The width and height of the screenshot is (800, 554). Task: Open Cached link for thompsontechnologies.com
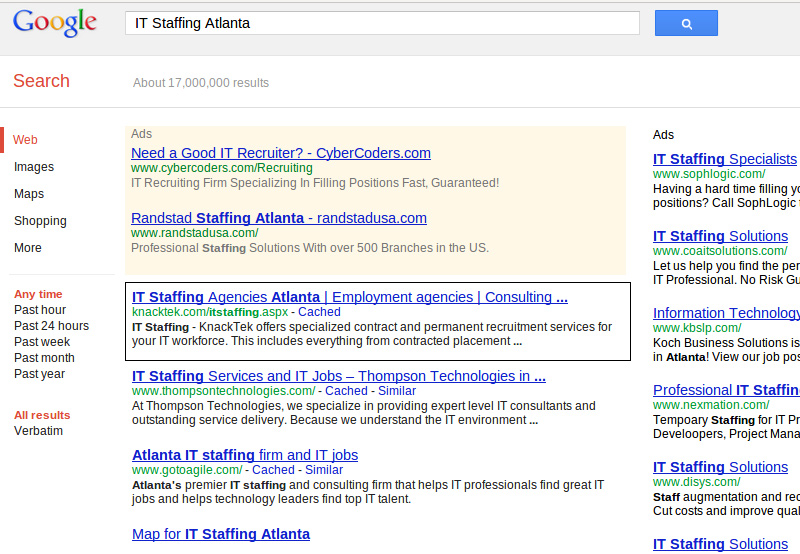pyautogui.click(x=346, y=391)
